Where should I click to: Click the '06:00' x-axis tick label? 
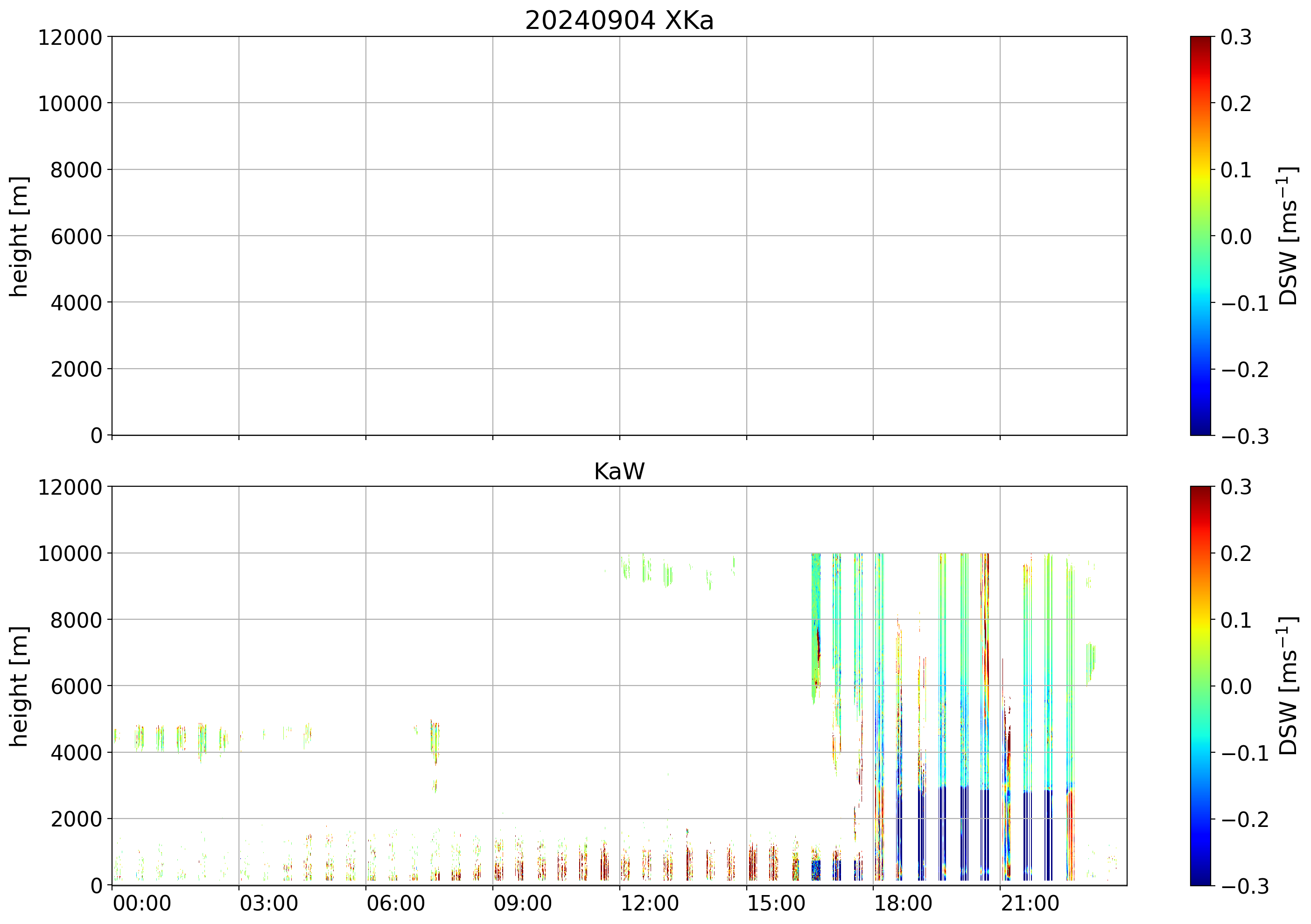(x=396, y=904)
